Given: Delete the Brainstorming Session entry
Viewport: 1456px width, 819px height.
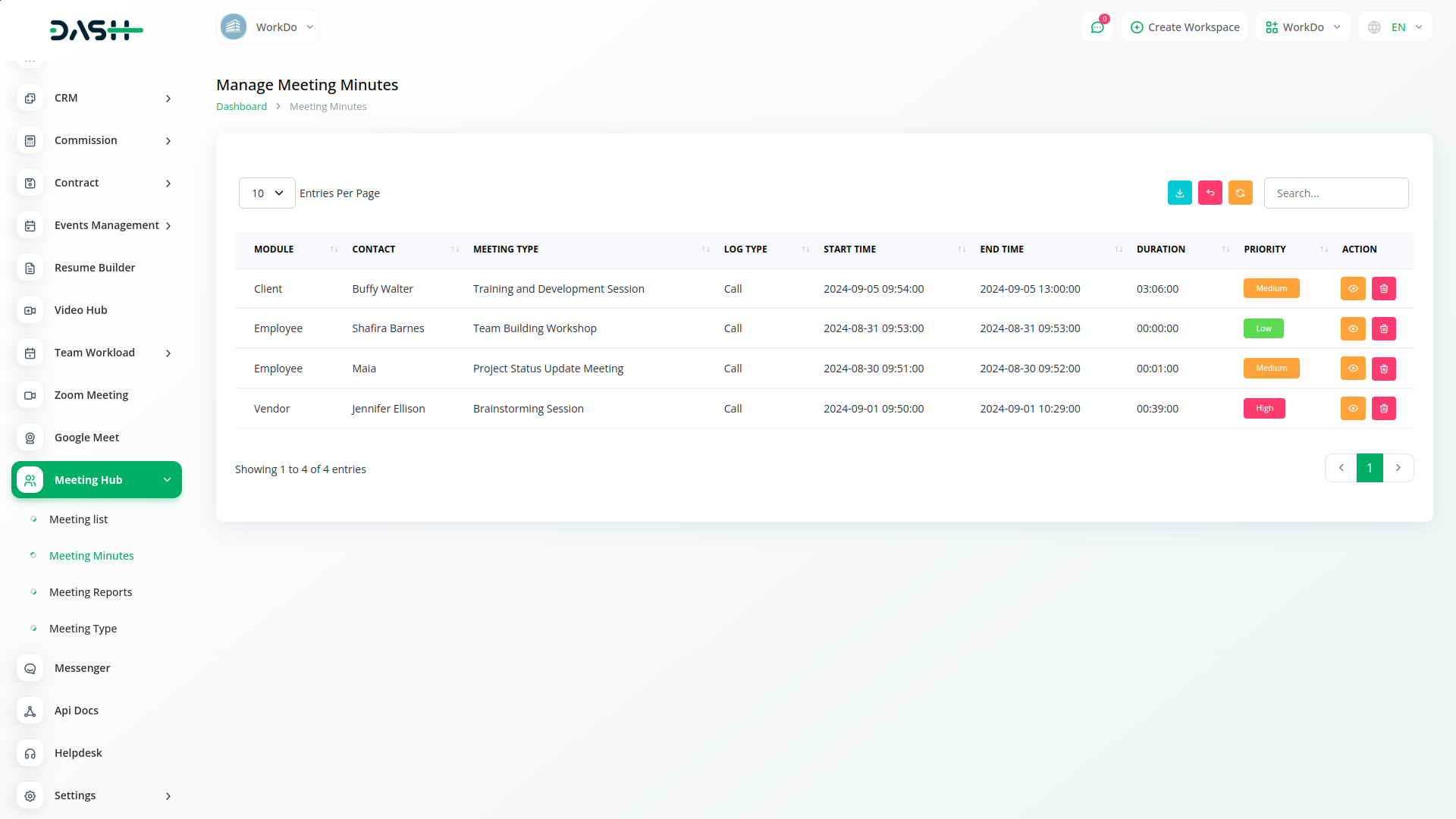Looking at the screenshot, I should [x=1383, y=409].
